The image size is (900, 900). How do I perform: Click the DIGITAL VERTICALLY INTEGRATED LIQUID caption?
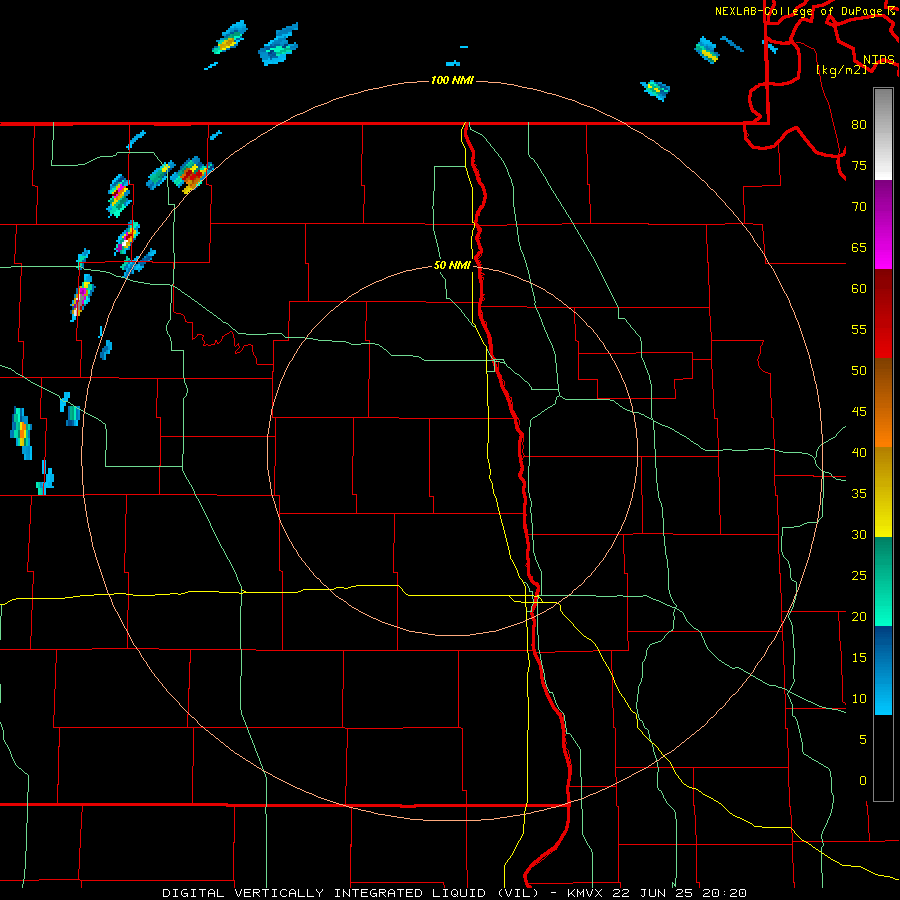click(350, 893)
